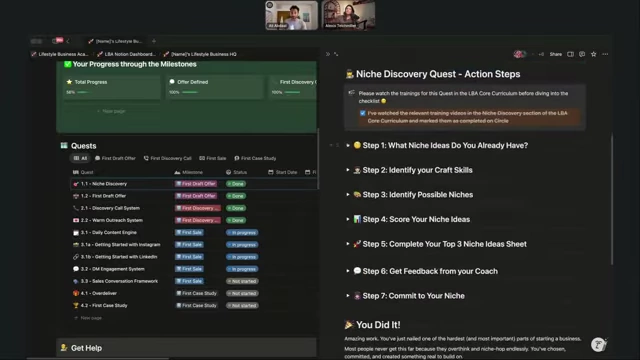Click Done status for 1.1 Niche Discovery
This screenshot has width=640, height=360.
click(x=236, y=184)
